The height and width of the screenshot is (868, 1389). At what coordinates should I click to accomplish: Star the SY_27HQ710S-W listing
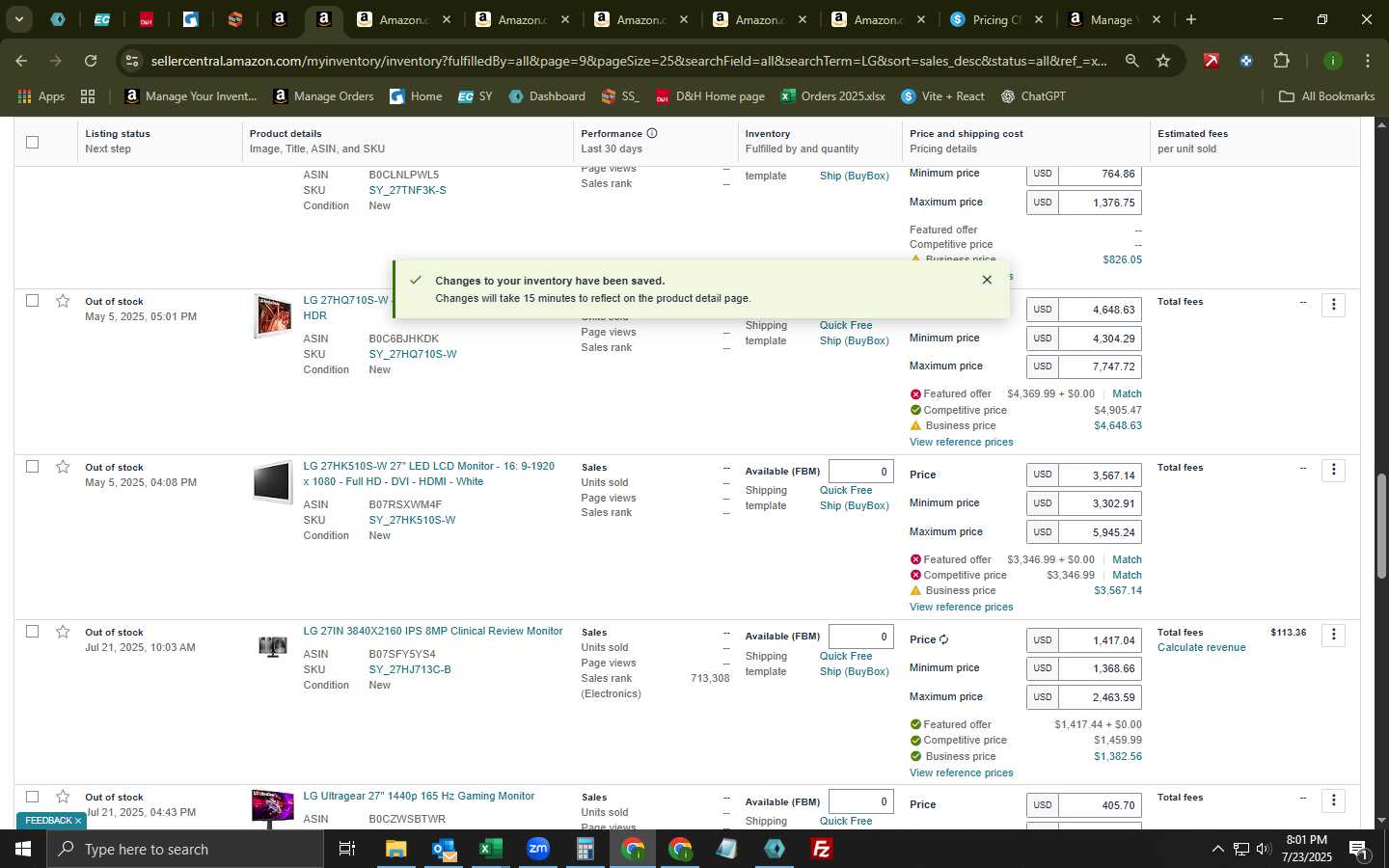tap(63, 301)
